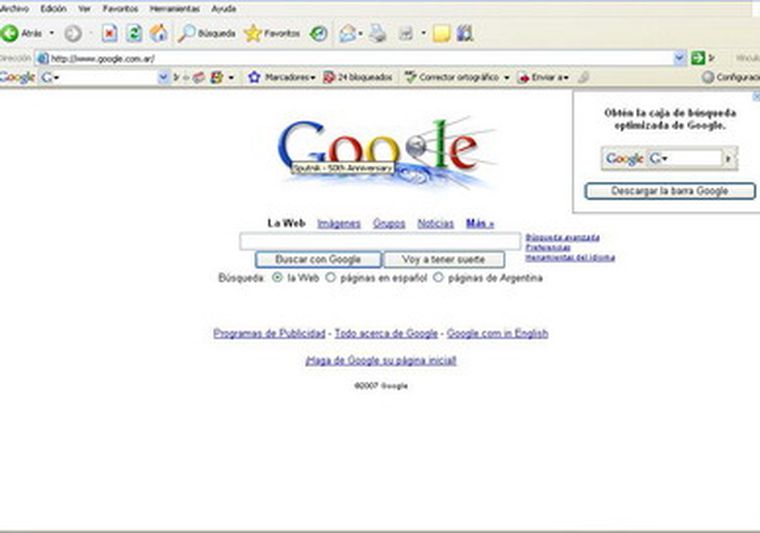This screenshot has height=533, width=760.
Task: Click Enviar a button in Google toolbar
Action: [x=541, y=77]
